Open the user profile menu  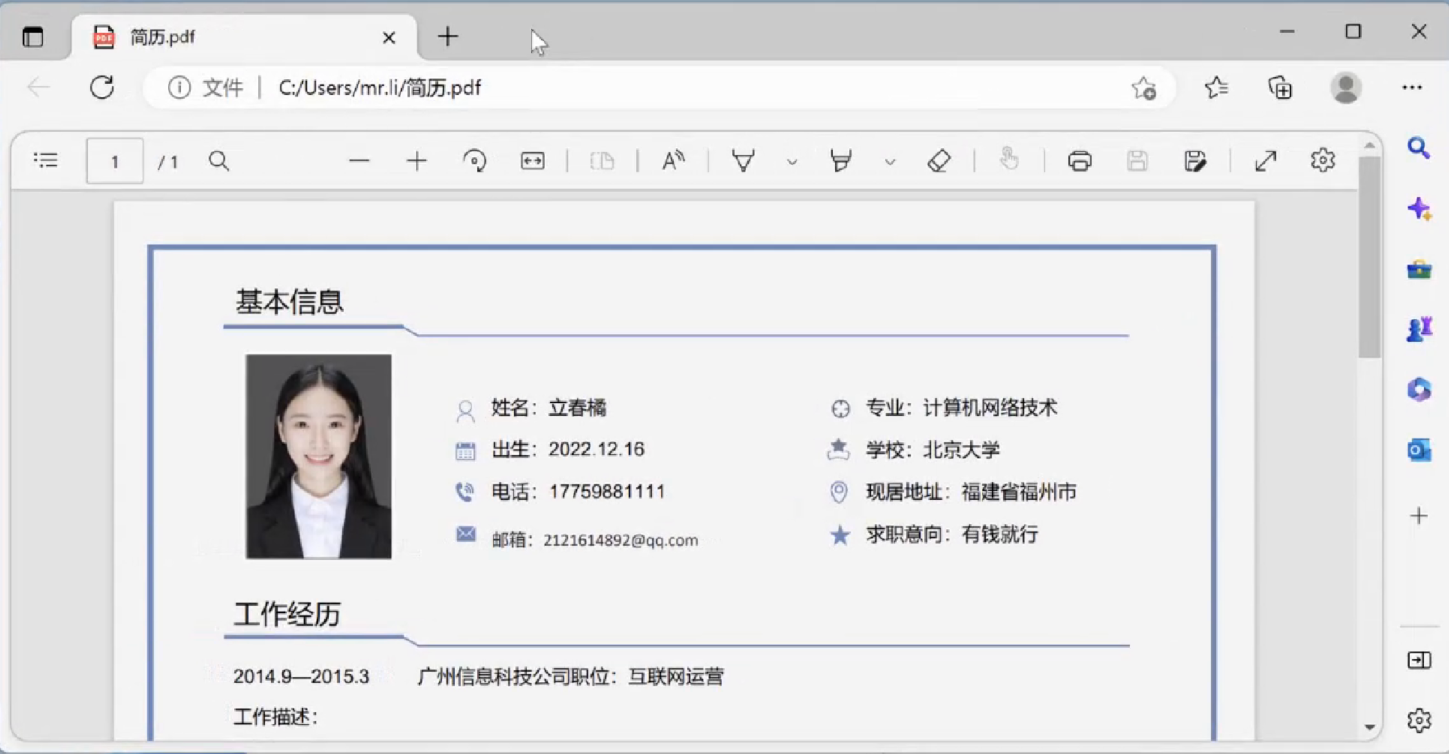click(x=1346, y=88)
